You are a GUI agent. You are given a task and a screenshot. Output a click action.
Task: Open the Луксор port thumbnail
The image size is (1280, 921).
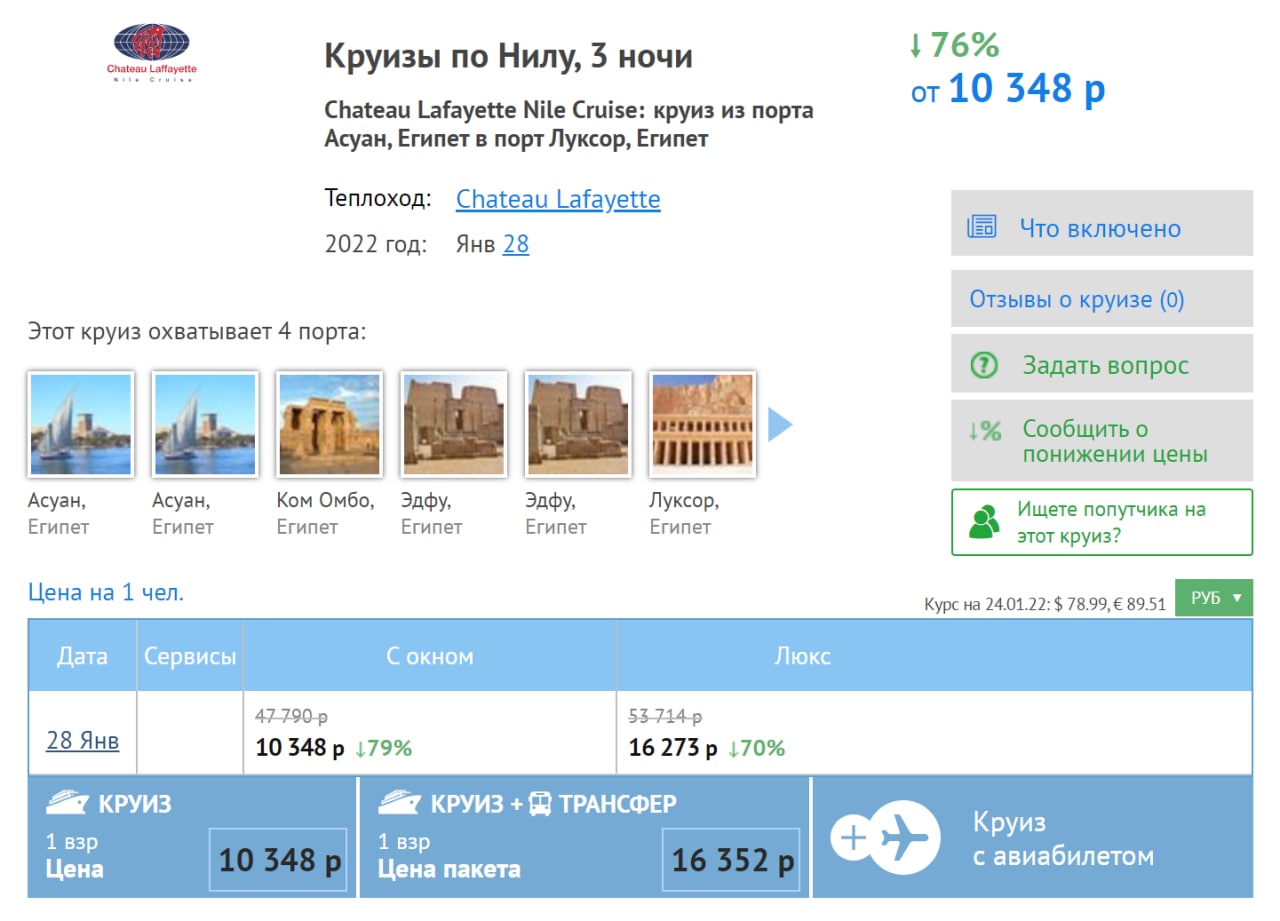click(x=702, y=424)
